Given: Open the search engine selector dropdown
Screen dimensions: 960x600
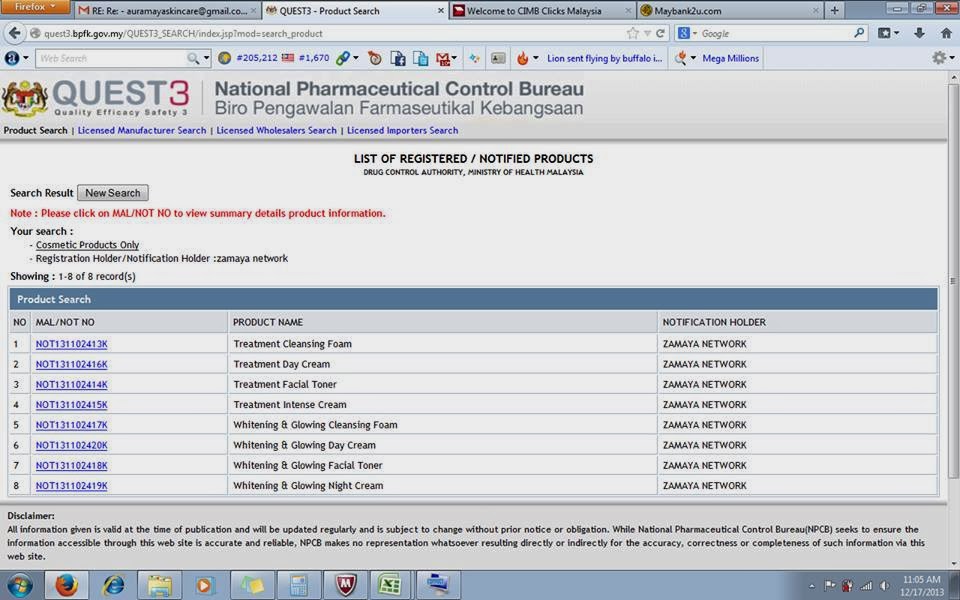Looking at the screenshot, I should click(695, 34).
